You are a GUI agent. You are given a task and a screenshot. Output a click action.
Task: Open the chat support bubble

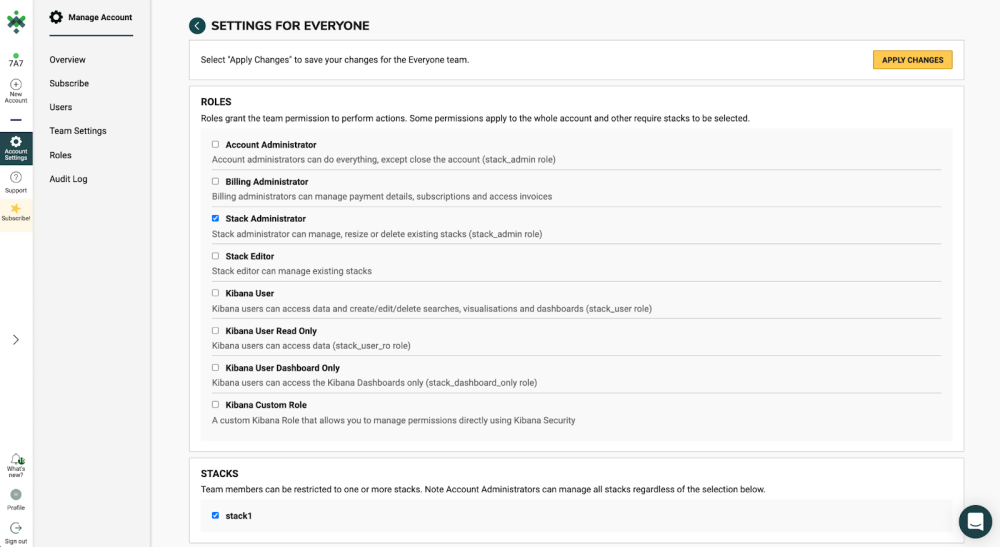pyautogui.click(x=975, y=521)
